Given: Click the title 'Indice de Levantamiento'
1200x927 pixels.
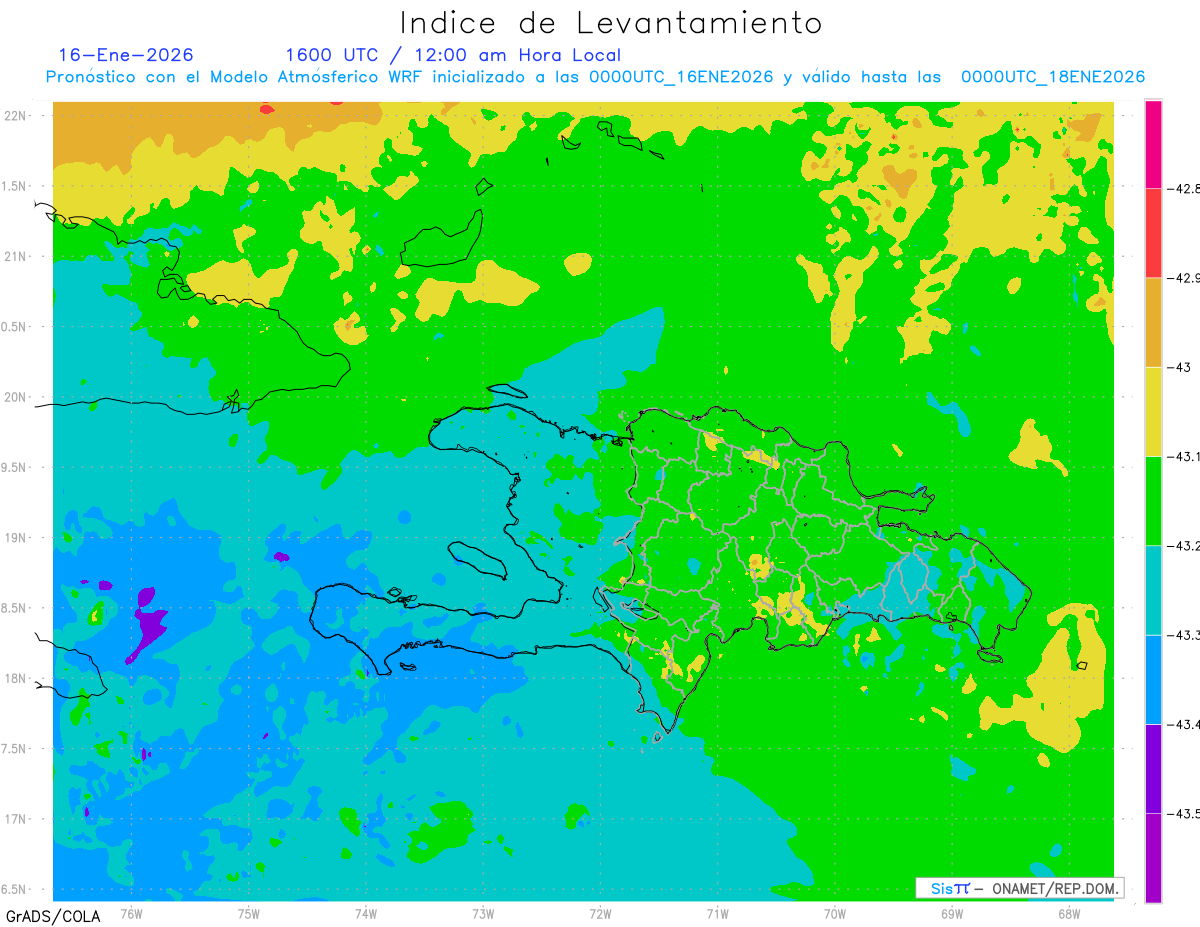Looking at the screenshot, I should click(x=611, y=23).
